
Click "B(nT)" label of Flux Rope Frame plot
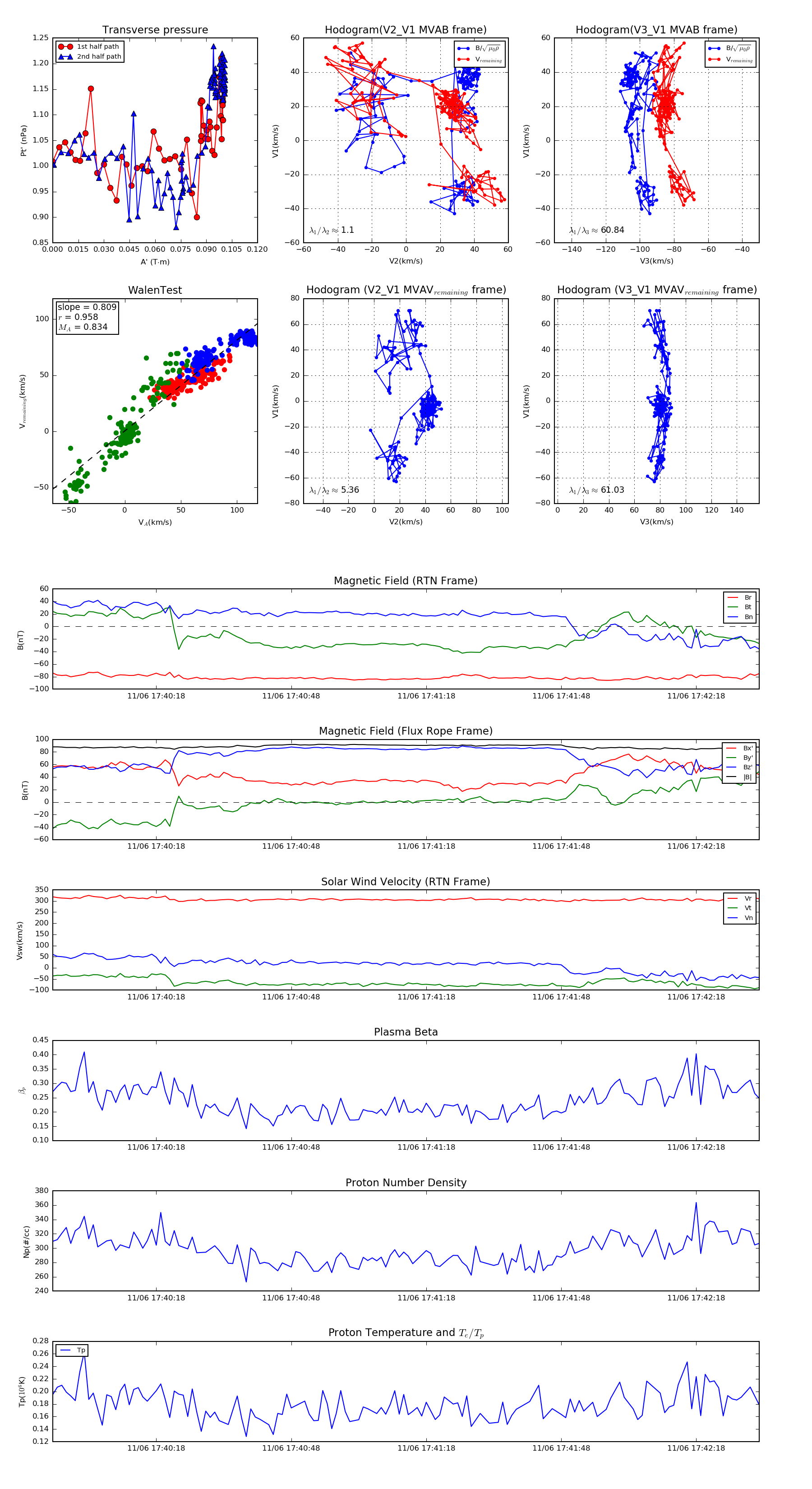[x=24, y=790]
